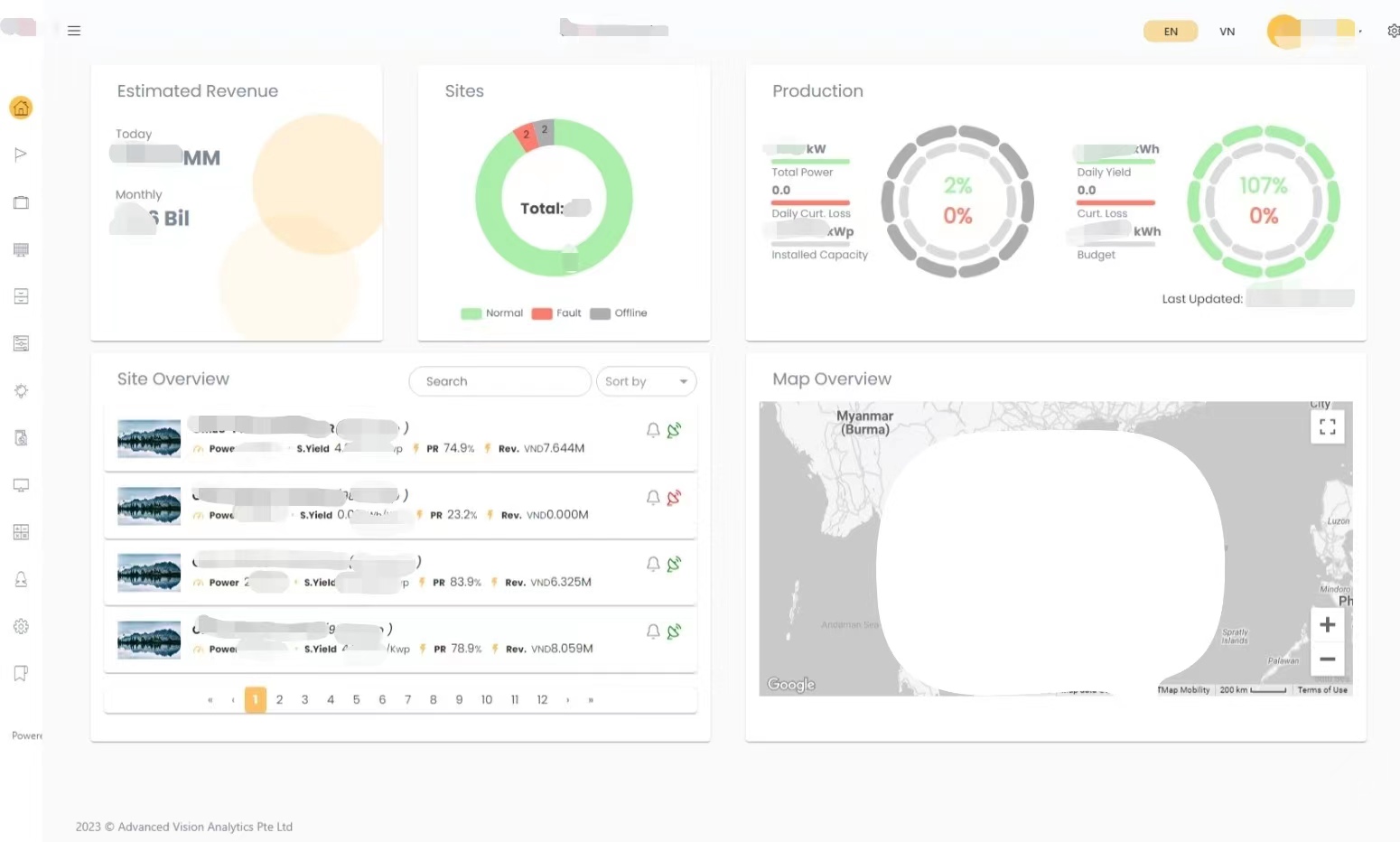Switch language to EN
The width and height of the screenshot is (1400, 842).
point(1171,32)
